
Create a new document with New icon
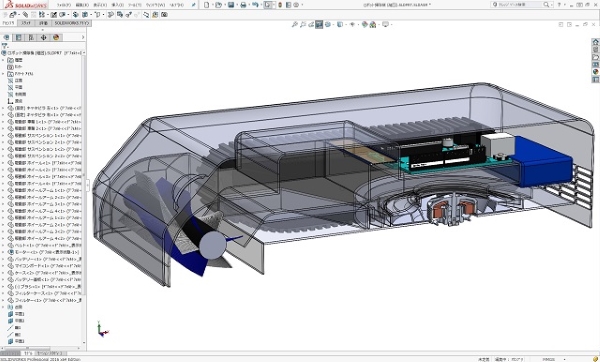(207, 5)
